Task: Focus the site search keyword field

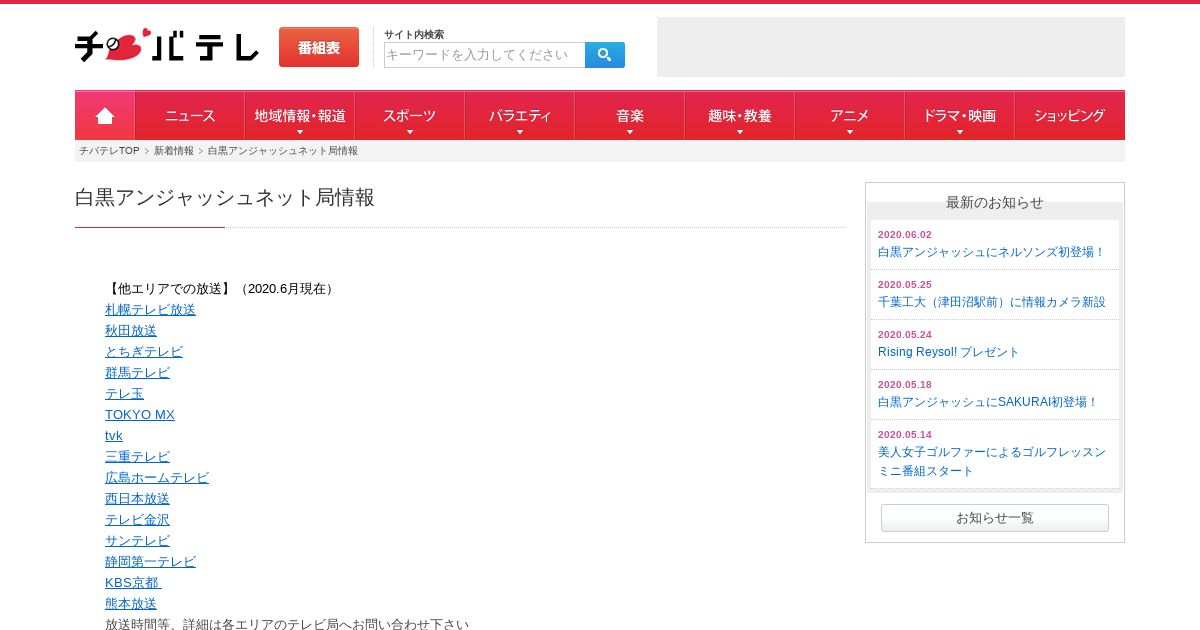Action: [484, 55]
